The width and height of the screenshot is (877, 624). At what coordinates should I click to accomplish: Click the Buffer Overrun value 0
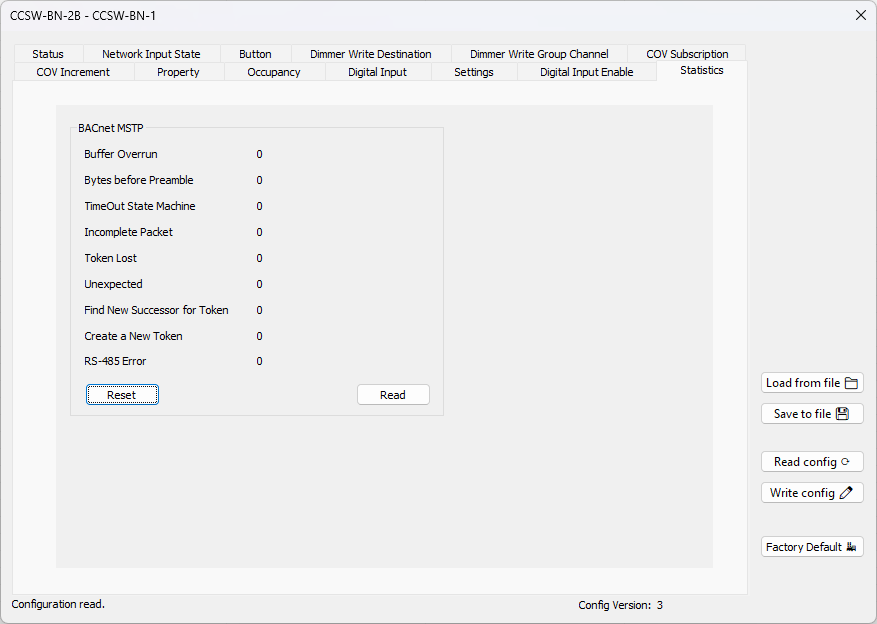click(260, 154)
